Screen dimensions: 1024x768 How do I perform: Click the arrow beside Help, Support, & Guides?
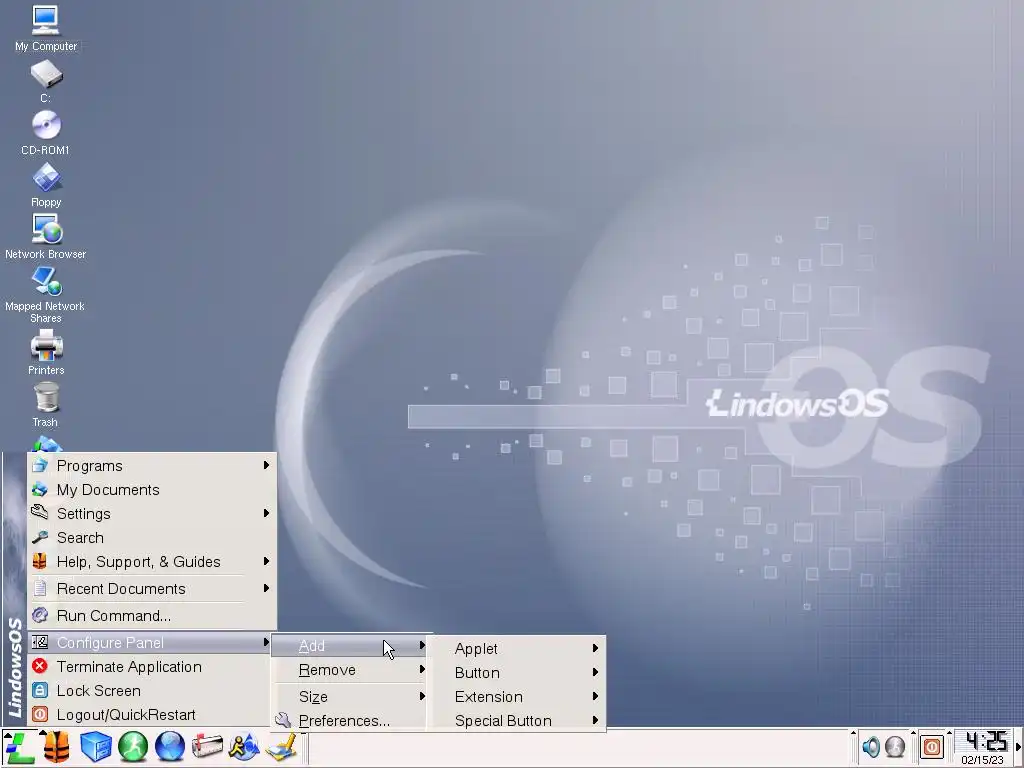point(266,562)
